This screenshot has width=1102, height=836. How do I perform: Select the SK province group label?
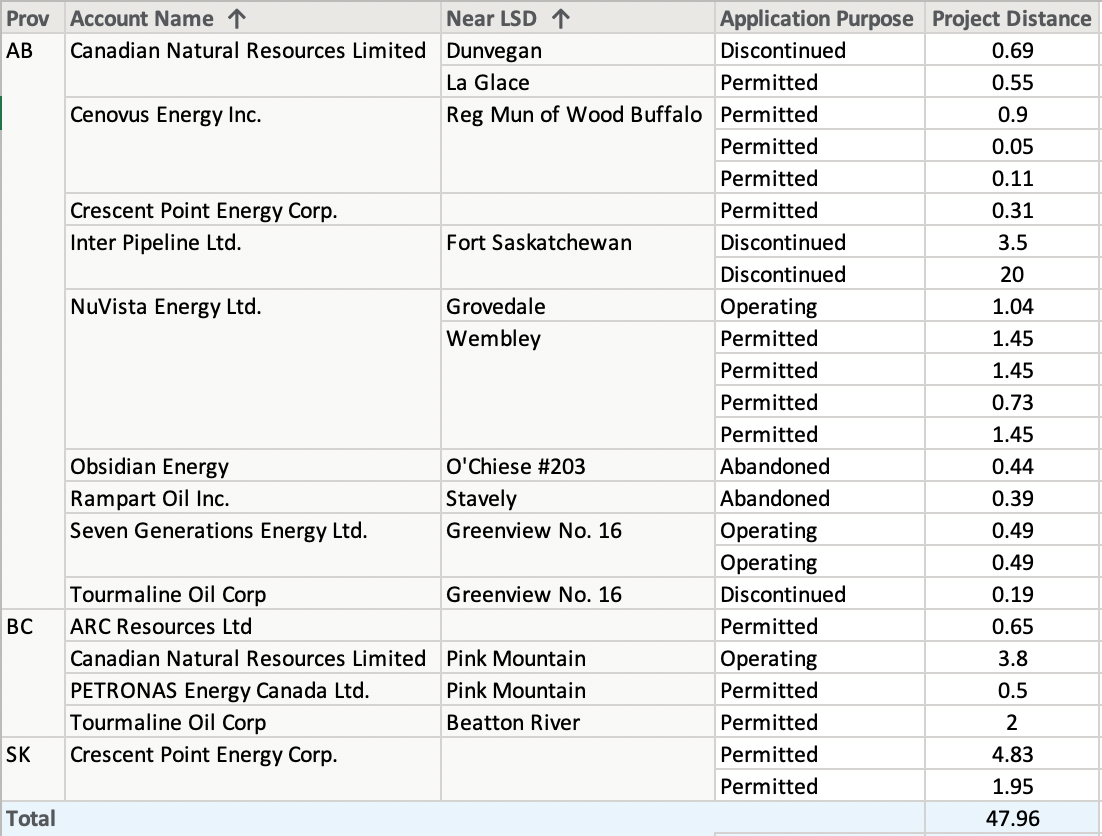point(20,755)
